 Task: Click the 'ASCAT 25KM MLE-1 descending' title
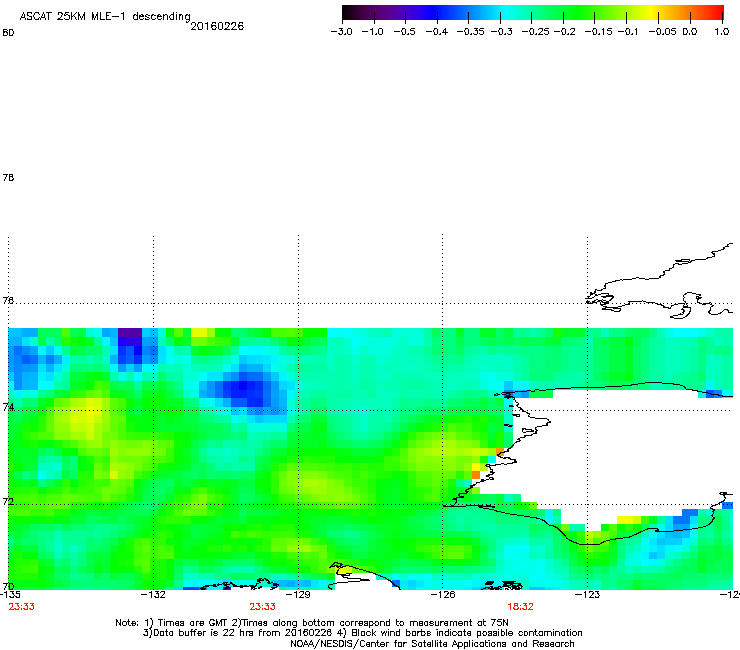point(105,17)
